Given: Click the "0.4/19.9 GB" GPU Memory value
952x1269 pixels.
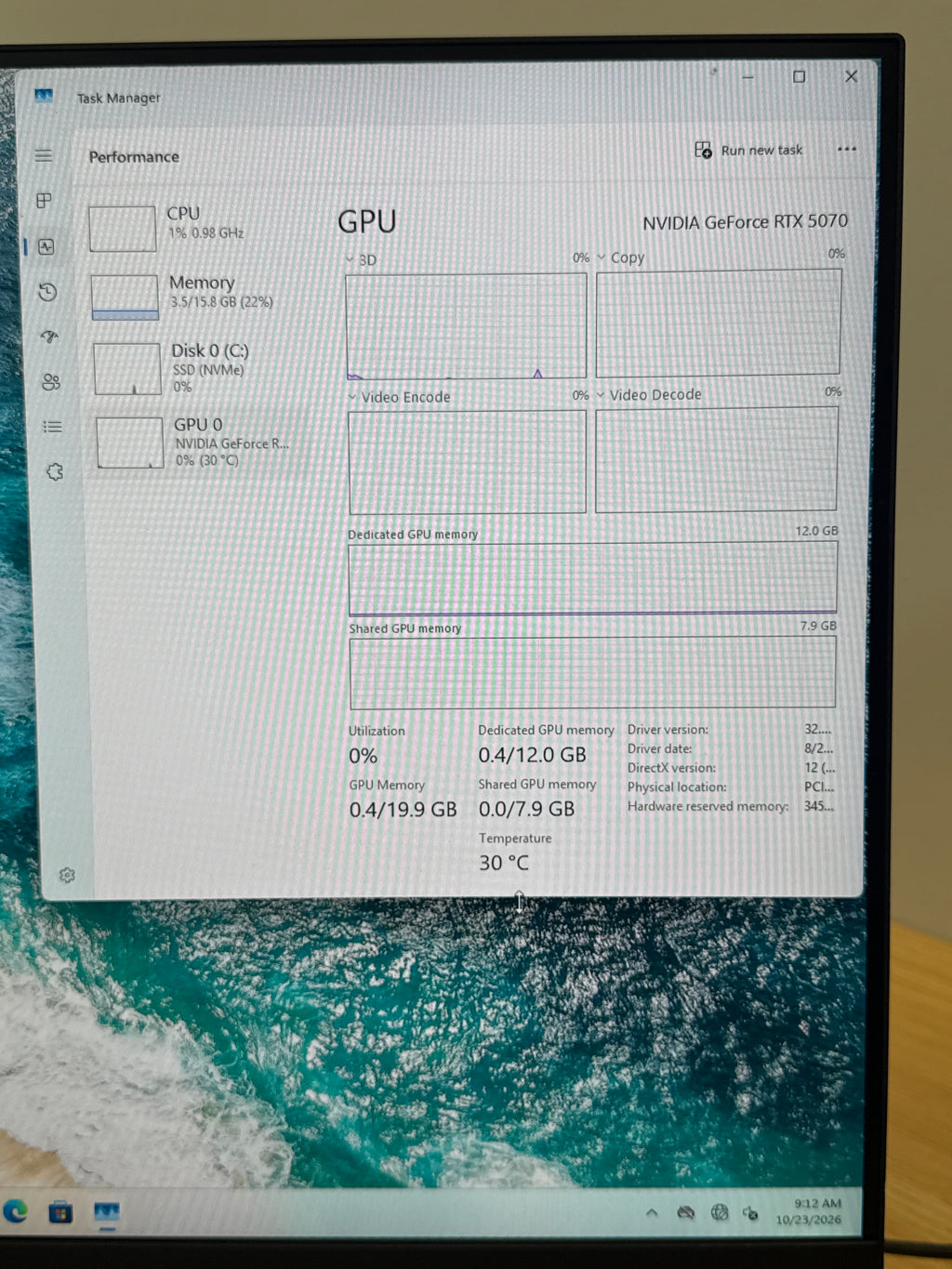Looking at the screenshot, I should pyautogui.click(x=403, y=810).
